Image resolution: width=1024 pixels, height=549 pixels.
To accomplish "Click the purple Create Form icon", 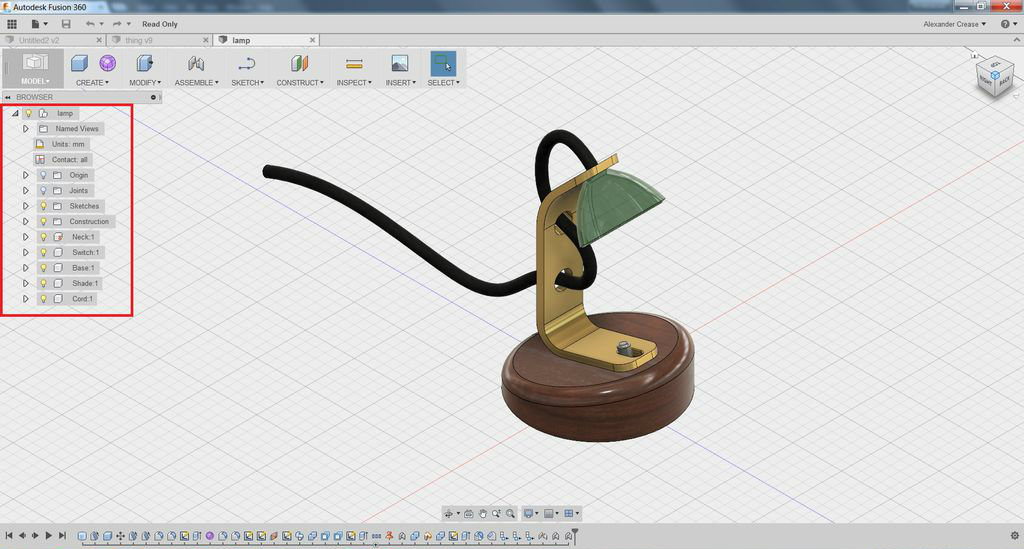I will point(108,63).
